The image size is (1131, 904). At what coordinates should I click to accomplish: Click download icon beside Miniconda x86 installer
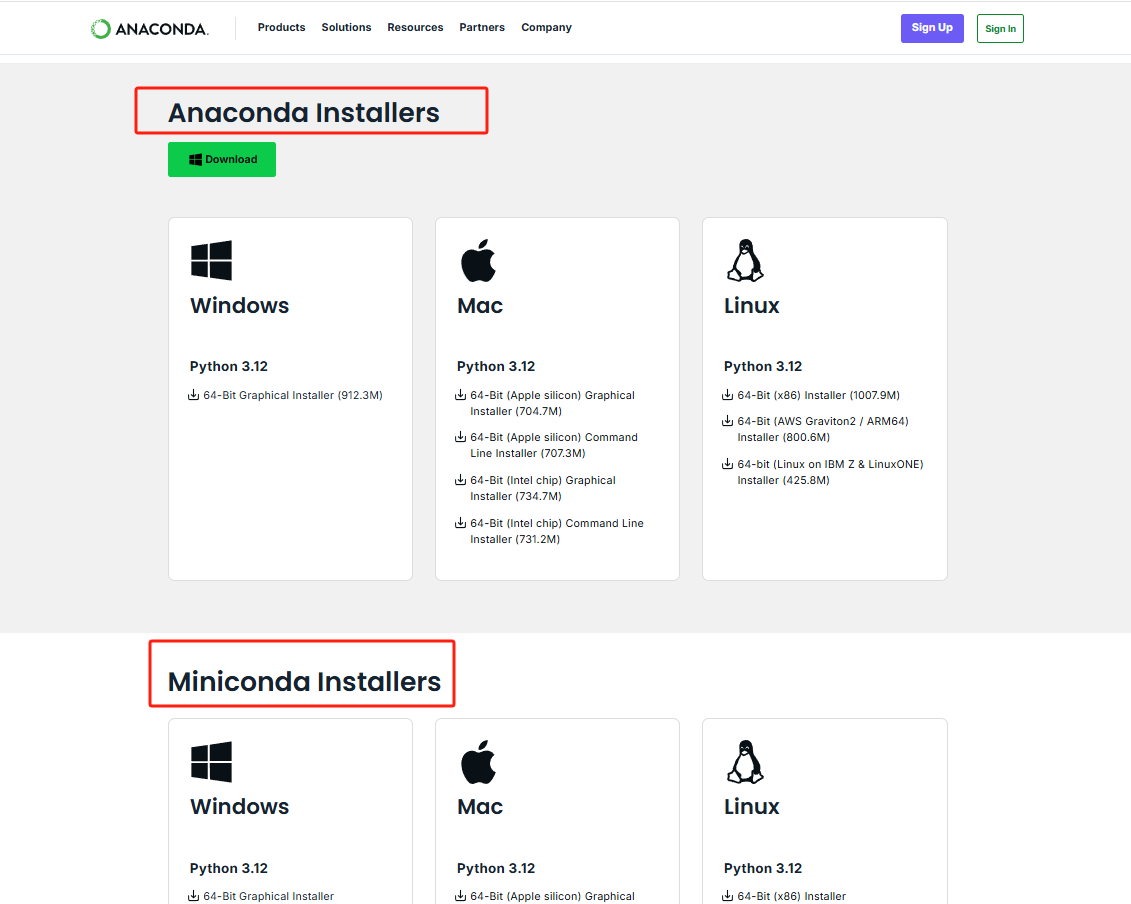(x=727, y=896)
